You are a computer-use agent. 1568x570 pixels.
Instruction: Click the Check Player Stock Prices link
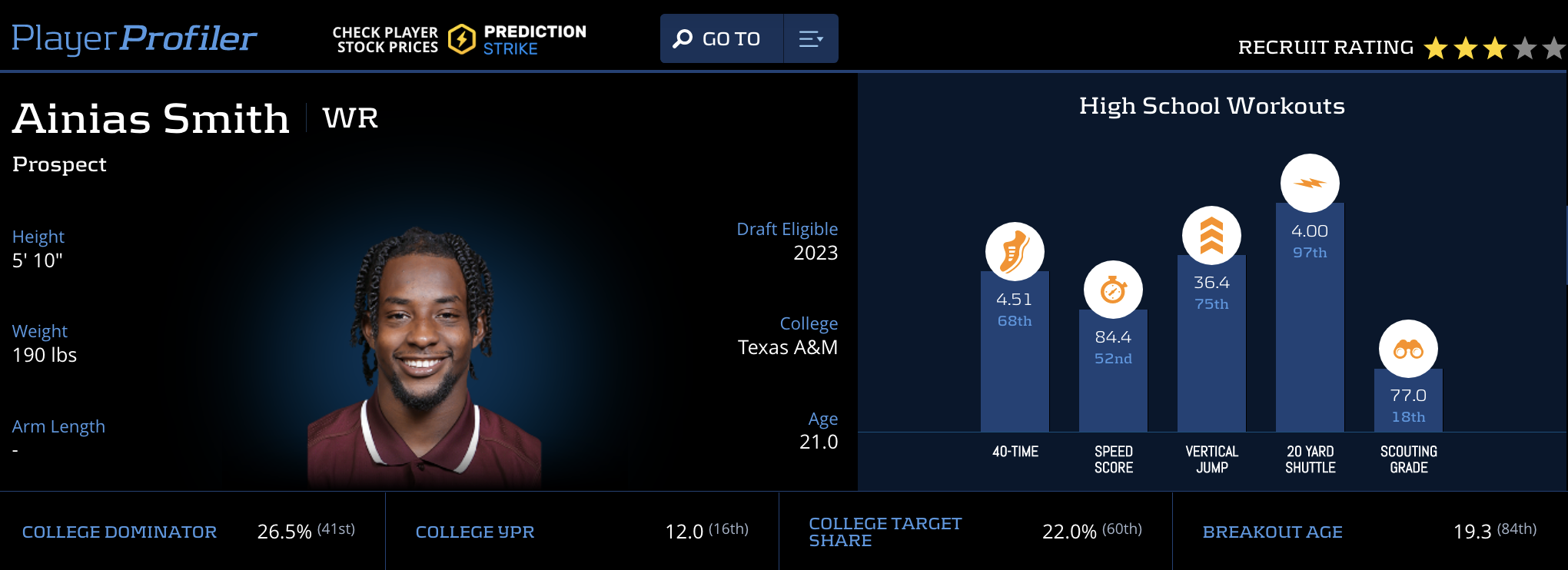click(385, 40)
